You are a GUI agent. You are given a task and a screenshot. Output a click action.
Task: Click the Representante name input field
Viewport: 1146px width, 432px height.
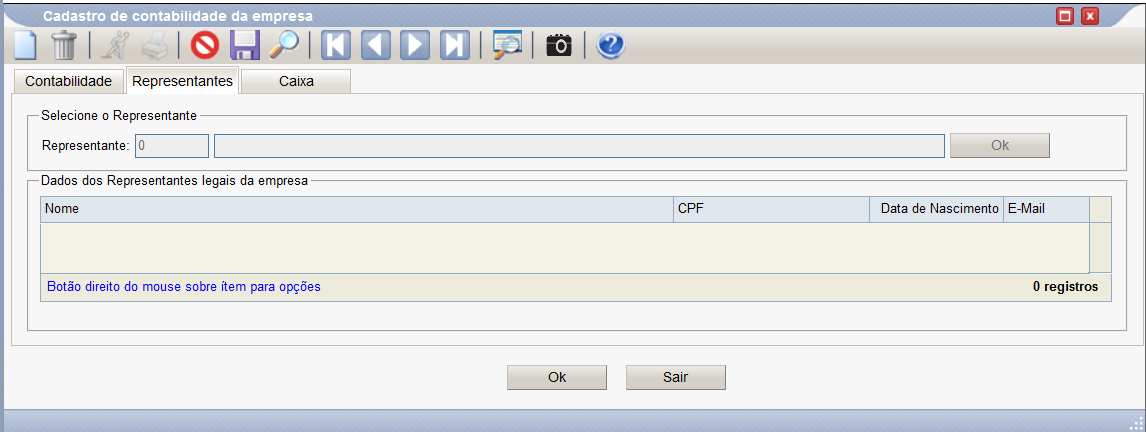pos(579,145)
